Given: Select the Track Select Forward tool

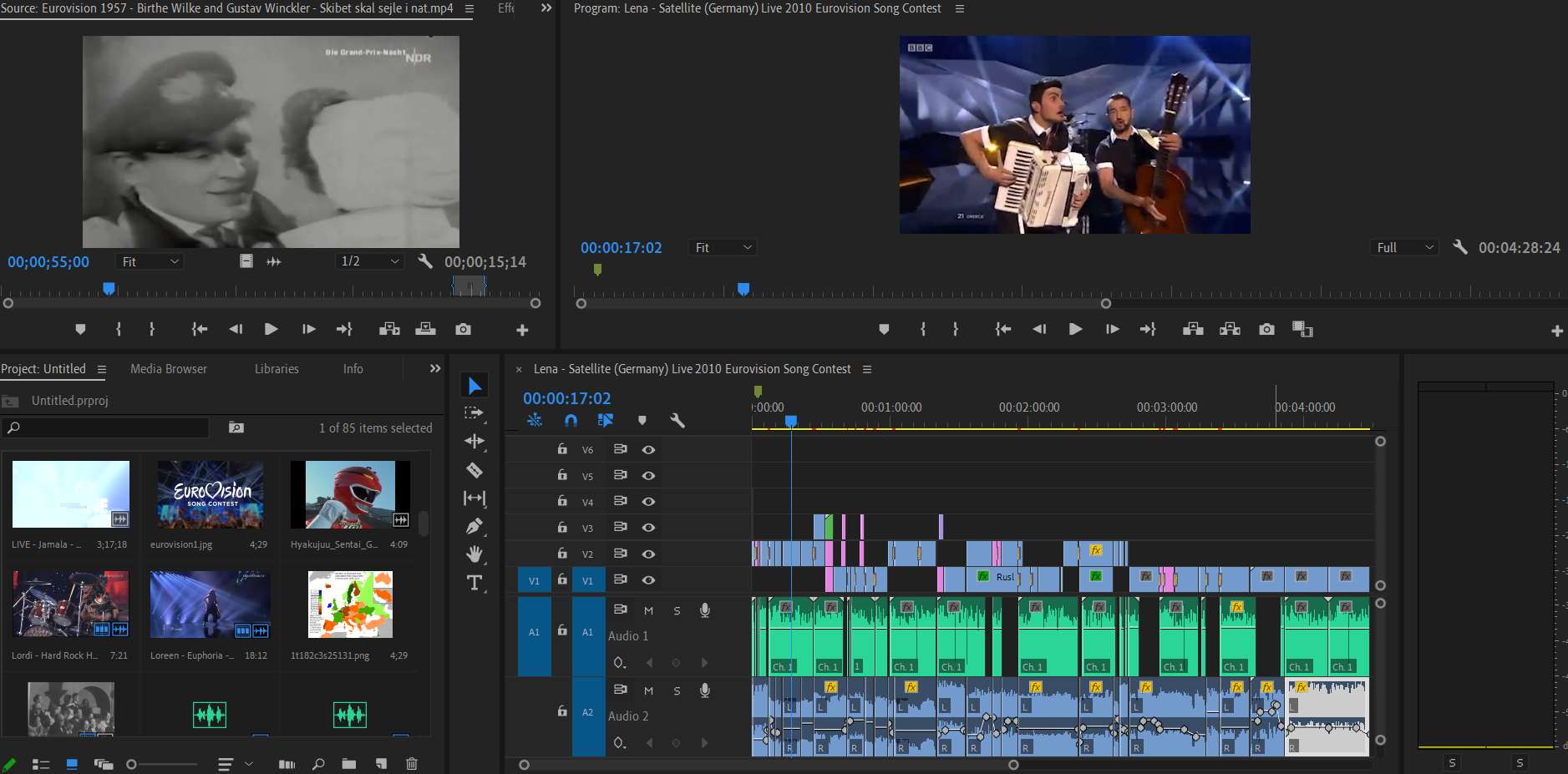Looking at the screenshot, I should (x=474, y=412).
